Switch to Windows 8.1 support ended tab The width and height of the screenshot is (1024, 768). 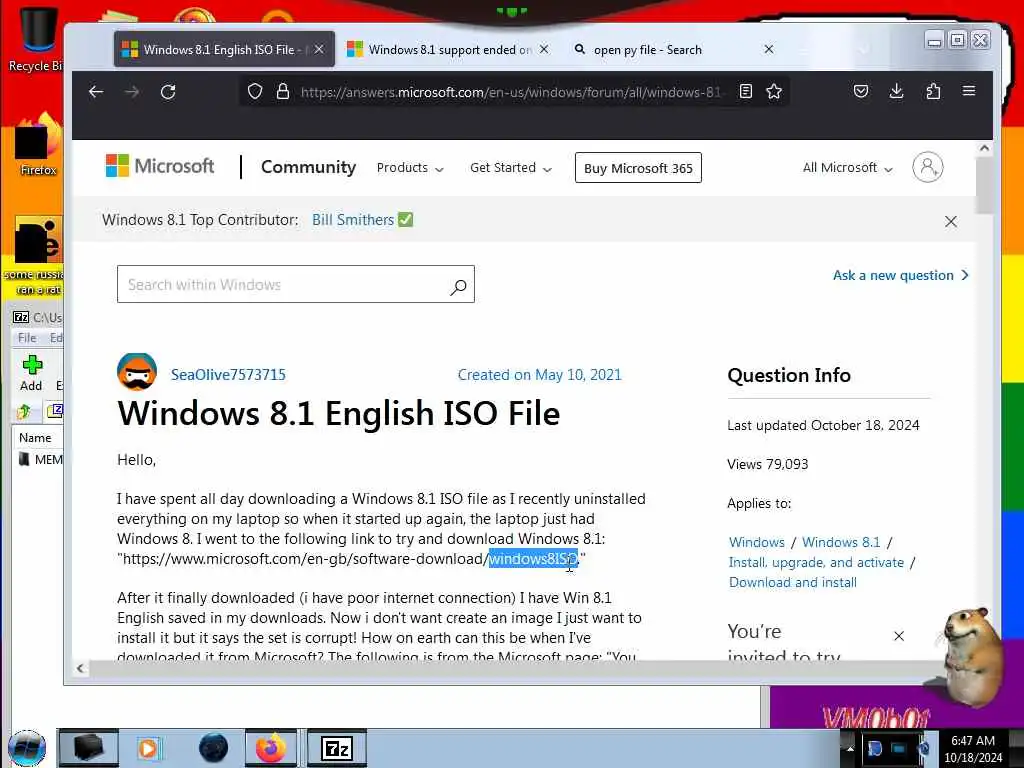447,50
